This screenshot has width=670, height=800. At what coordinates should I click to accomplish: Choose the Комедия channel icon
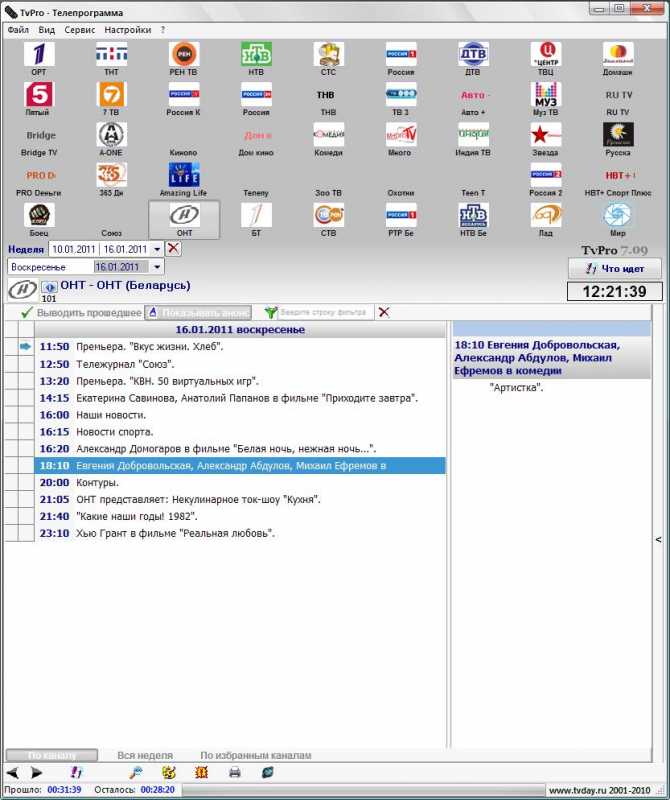(329, 135)
